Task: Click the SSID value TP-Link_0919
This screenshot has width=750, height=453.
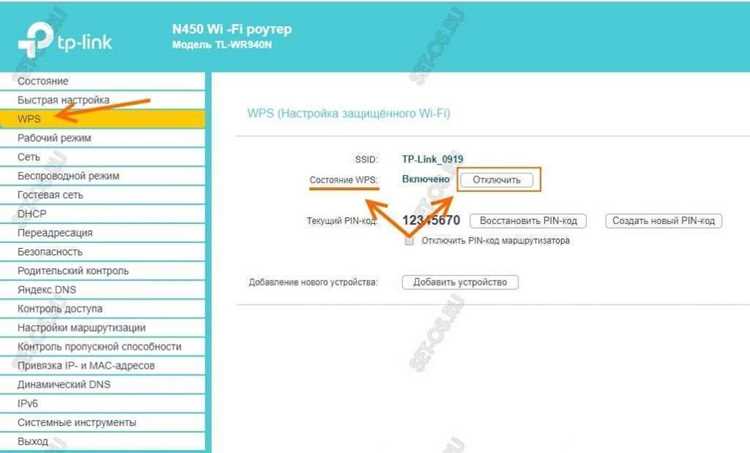Action: pyautogui.click(x=432, y=159)
